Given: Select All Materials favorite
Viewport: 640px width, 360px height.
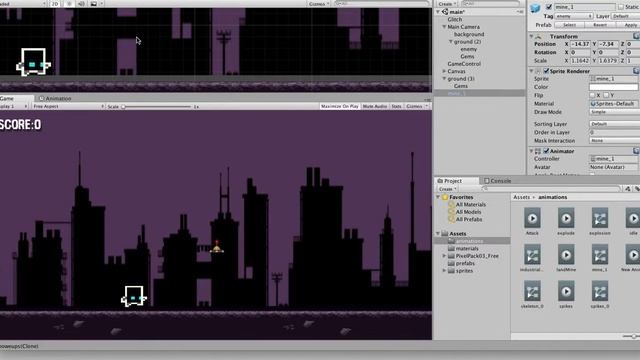Looking at the screenshot, I should 467,204.
